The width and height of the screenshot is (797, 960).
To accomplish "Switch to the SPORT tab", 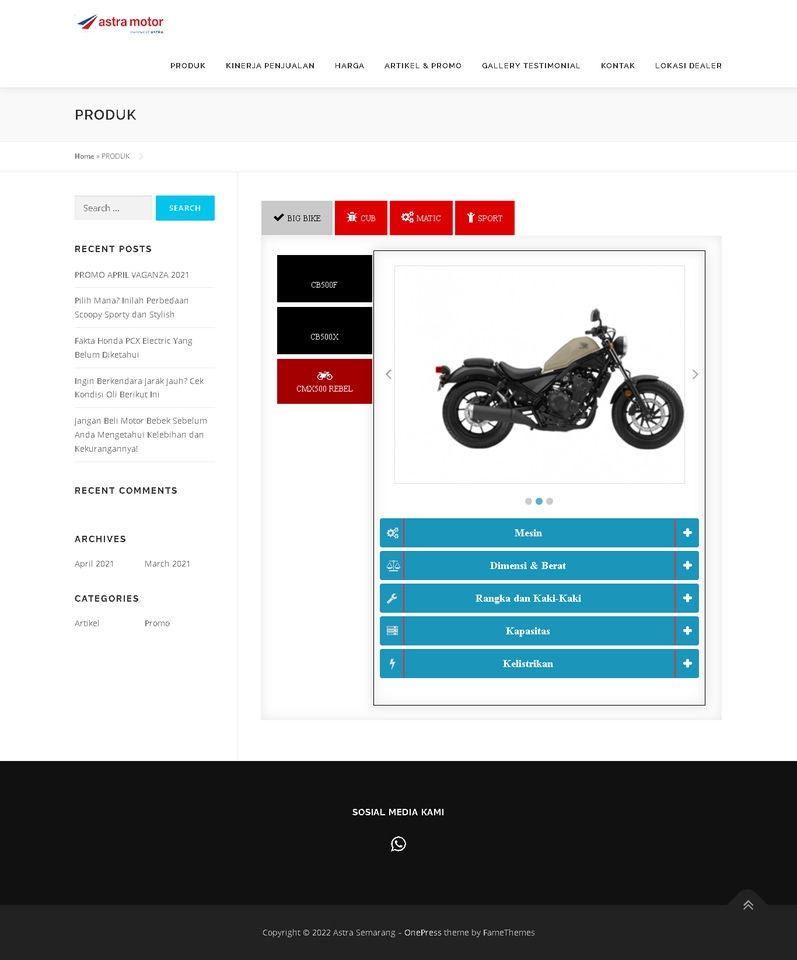I will tap(485, 218).
